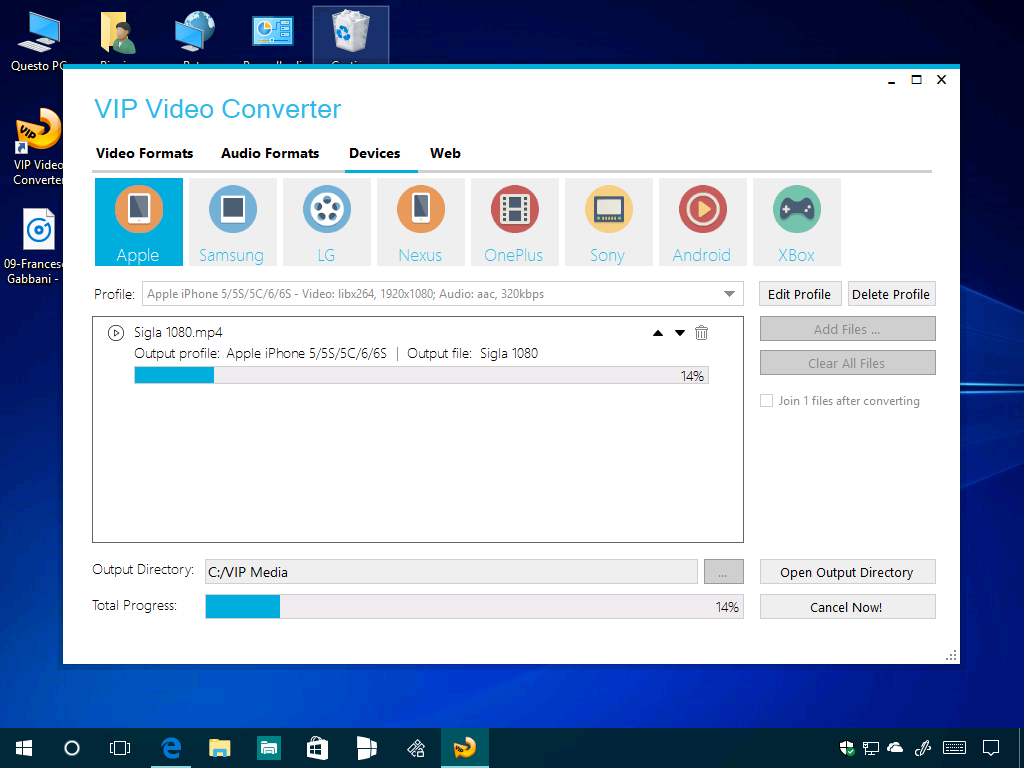Open Cortana search circle
Viewport: 1024px width, 768px height.
[x=72, y=748]
